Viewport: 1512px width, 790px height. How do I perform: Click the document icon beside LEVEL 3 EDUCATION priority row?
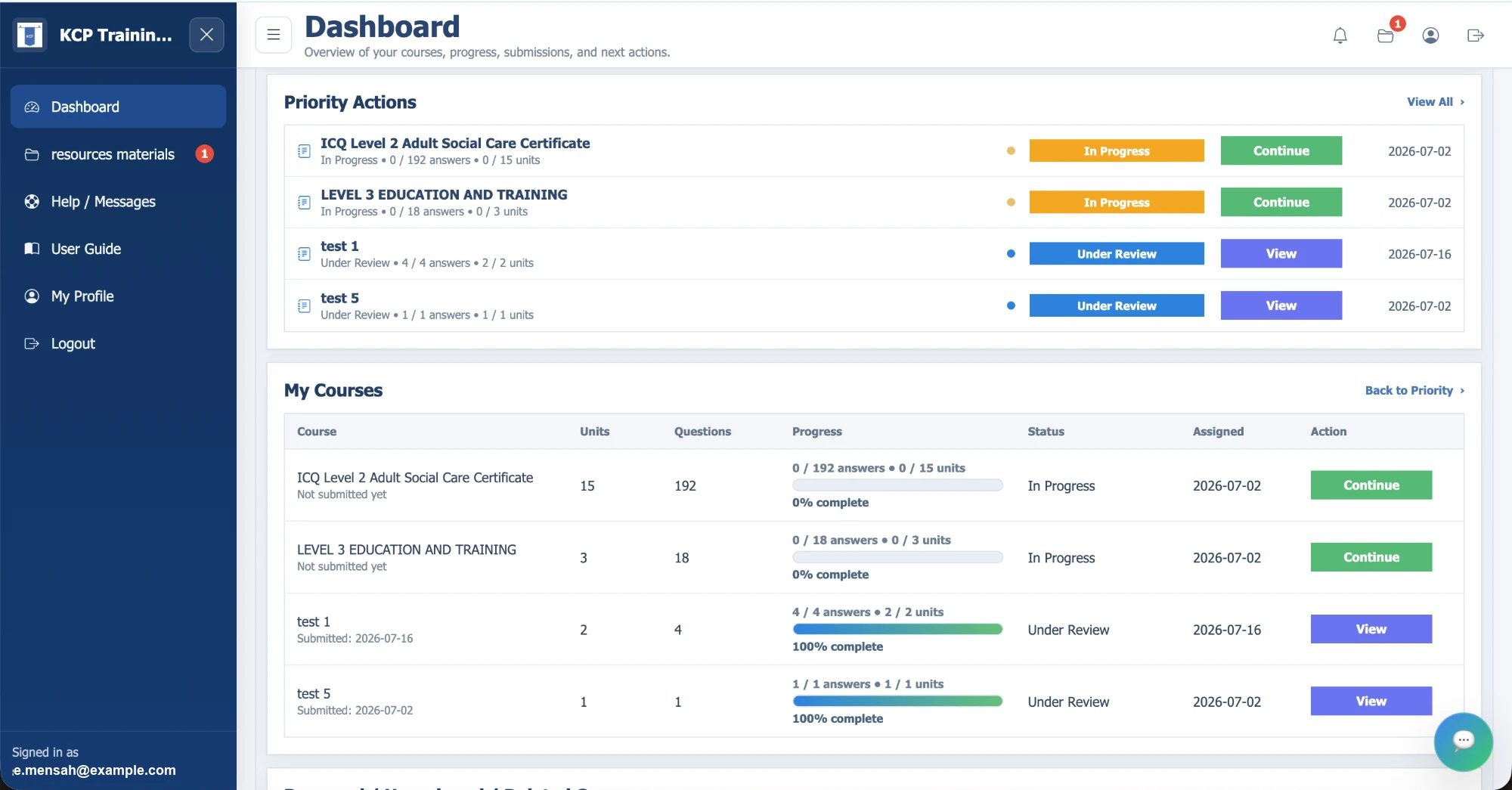[304, 203]
